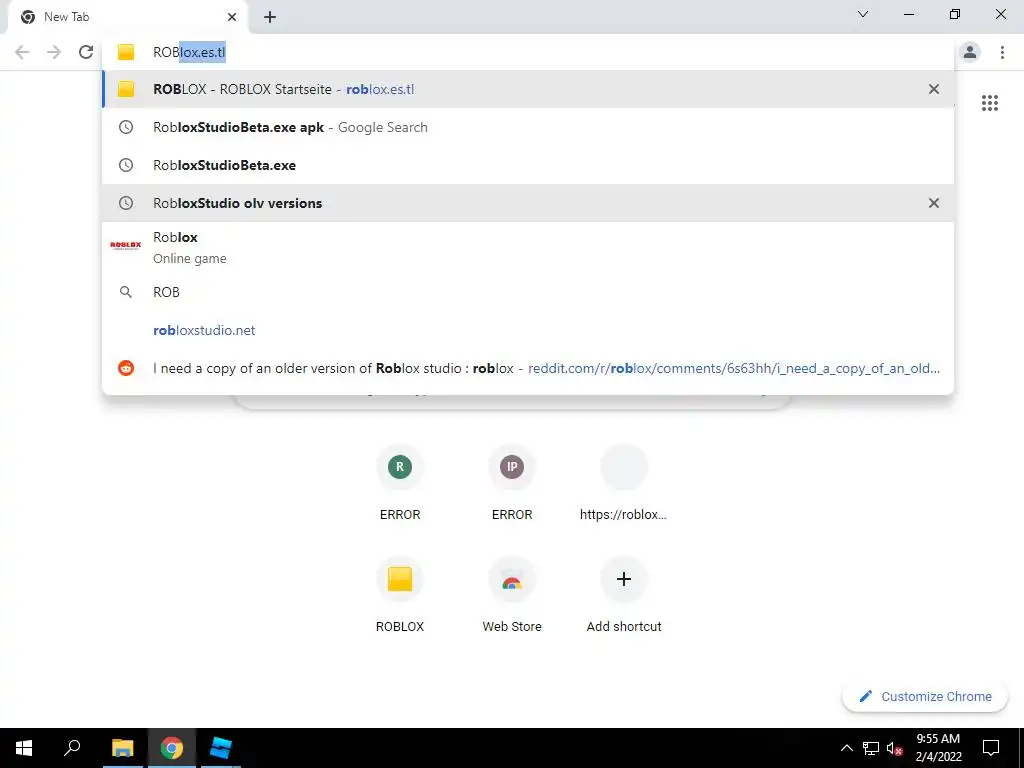The width and height of the screenshot is (1024, 768).
Task: Click the muted volume tray icon
Action: [x=894, y=748]
